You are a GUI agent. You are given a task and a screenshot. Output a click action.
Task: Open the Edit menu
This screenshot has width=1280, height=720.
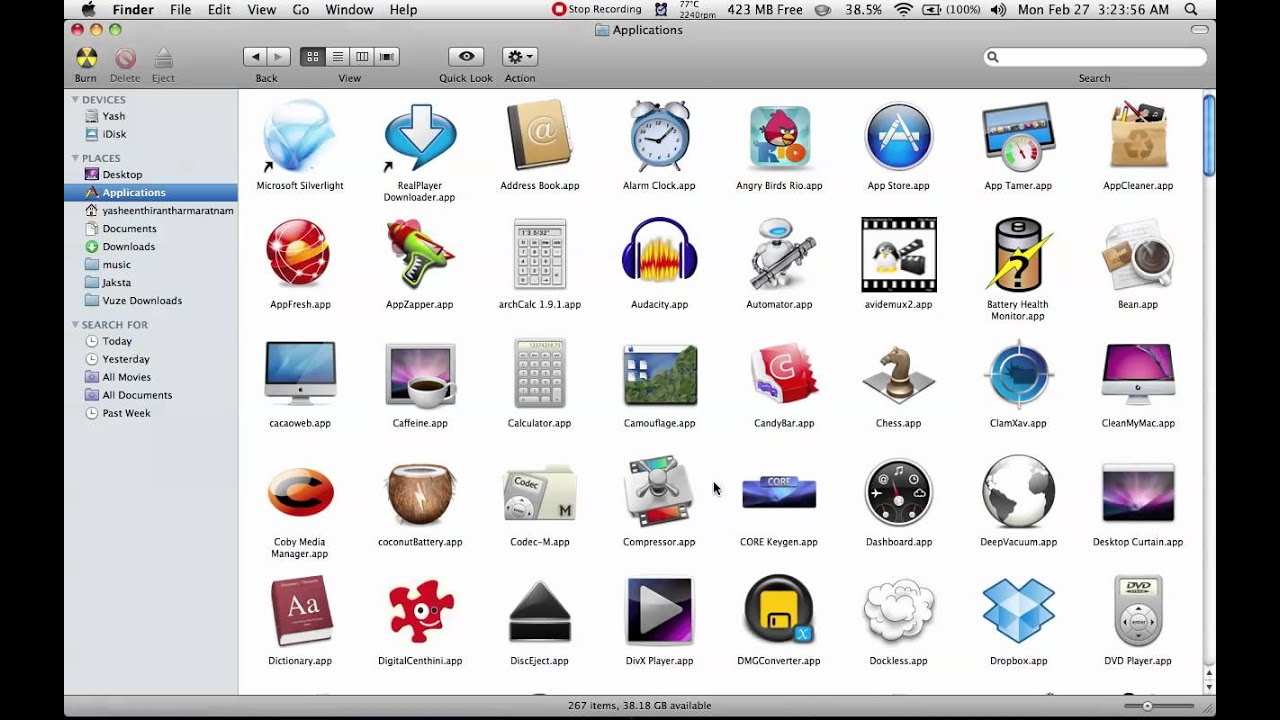[219, 9]
